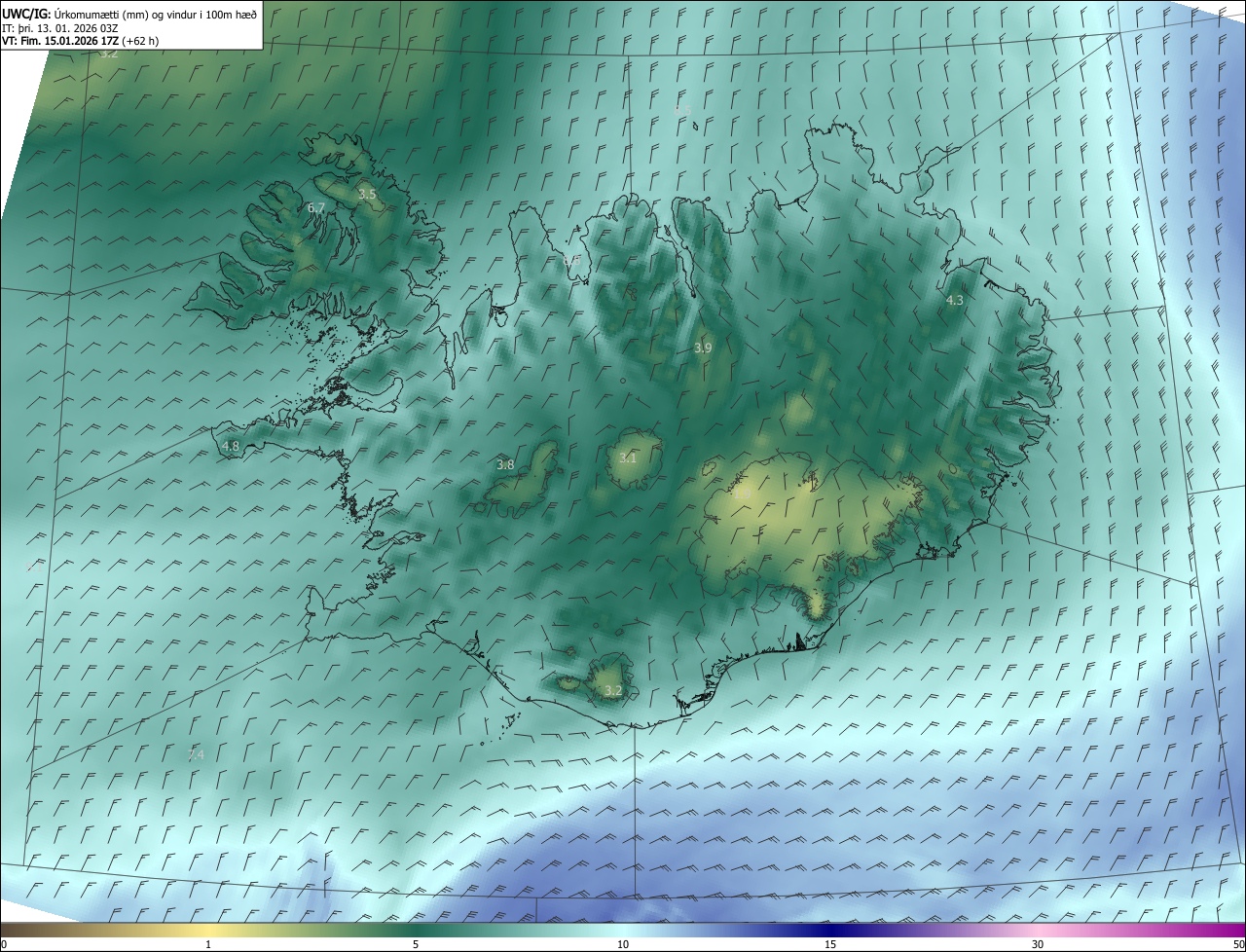The height and width of the screenshot is (952, 1246).
Task: Click the "15" tick on the colour scale
Action: pyautogui.click(x=830, y=944)
